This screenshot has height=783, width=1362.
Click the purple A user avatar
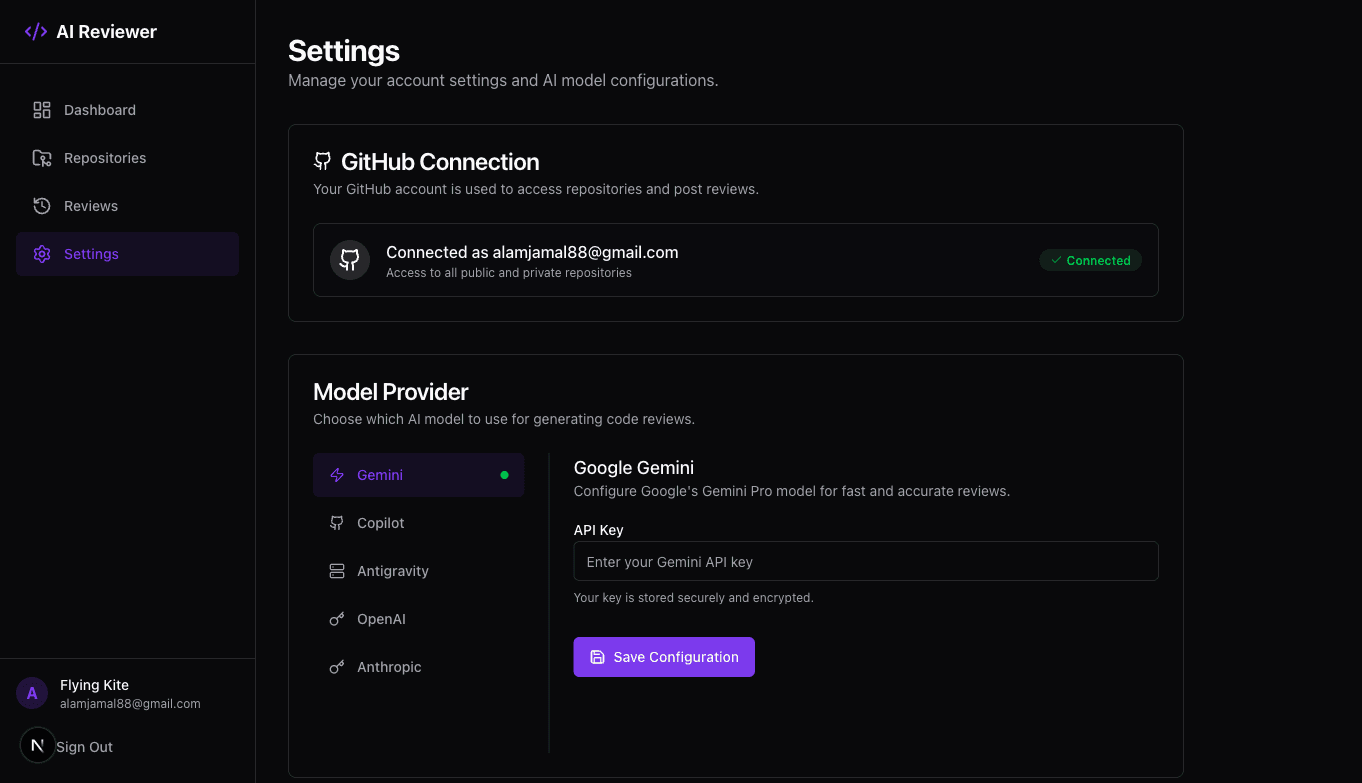pos(32,693)
